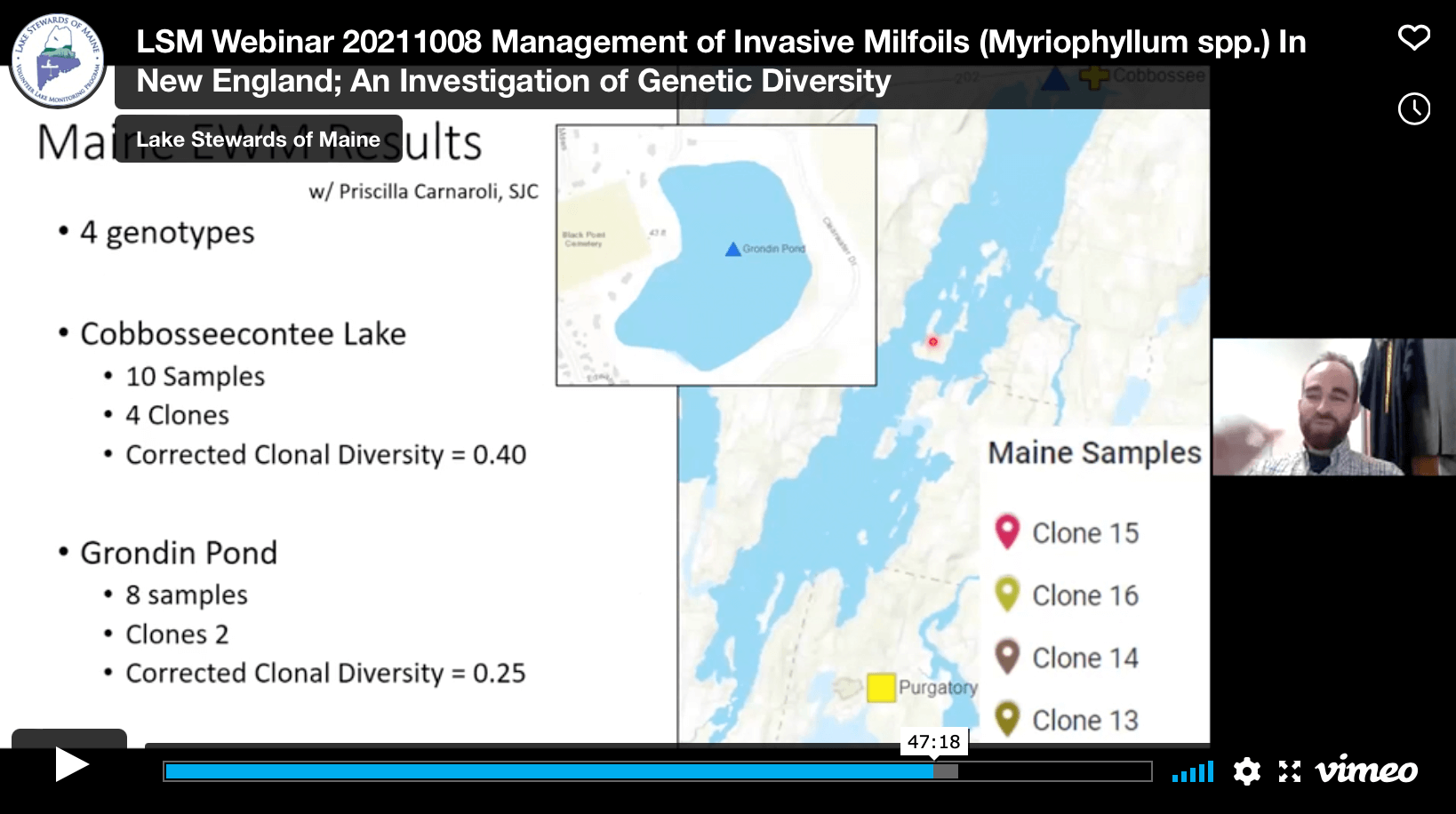Click the Vimeo logo
Screen dimensions: 1456x814
1366,770
